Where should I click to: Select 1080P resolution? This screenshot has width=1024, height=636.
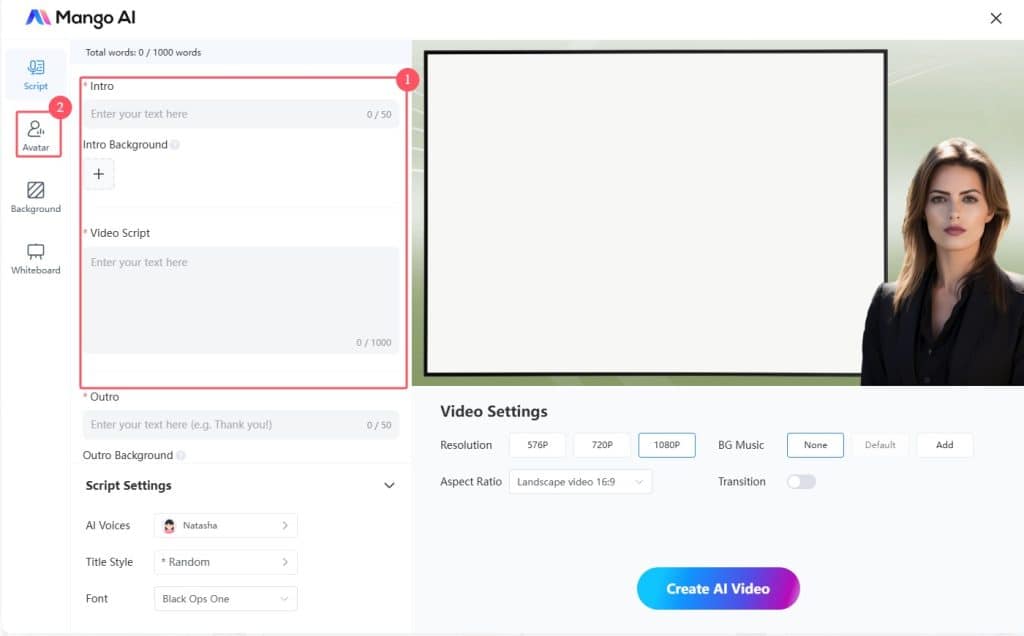(x=667, y=445)
